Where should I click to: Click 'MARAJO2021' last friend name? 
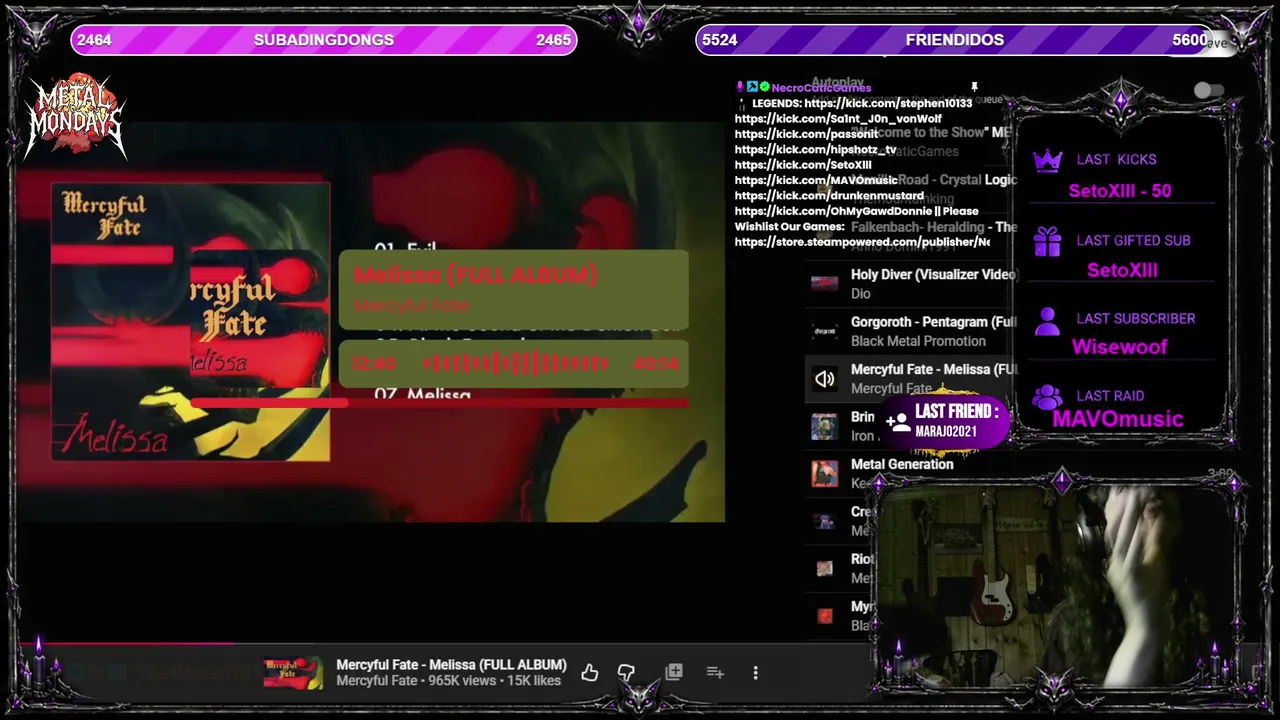click(946, 432)
